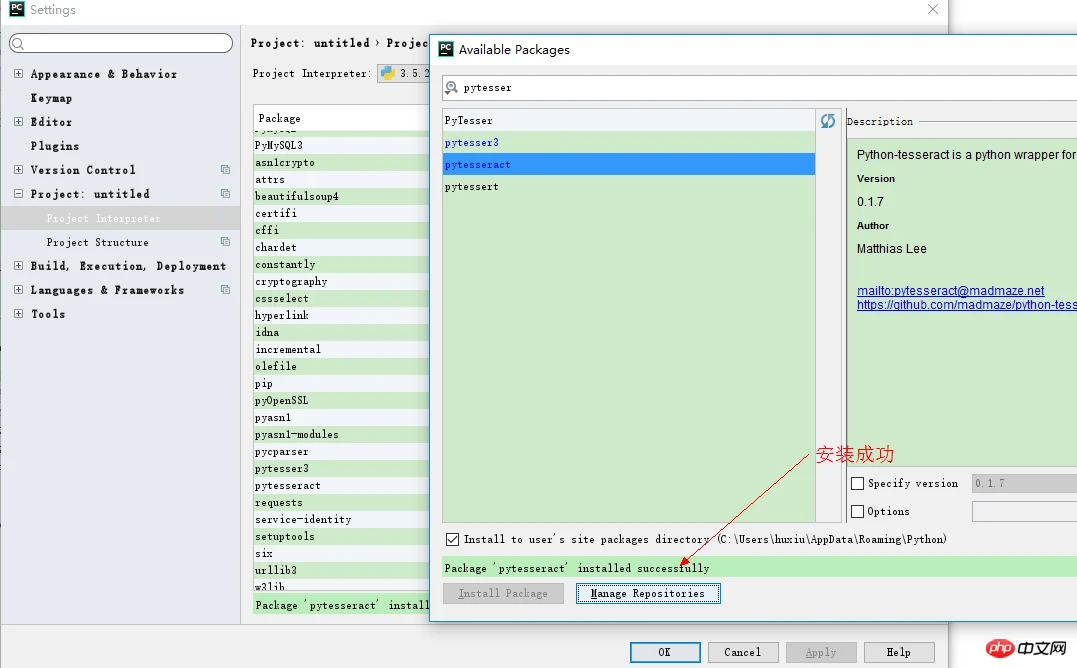Toggle Install to user's site packages checkbox
Viewport: 1077px width, 668px height.
point(452,539)
